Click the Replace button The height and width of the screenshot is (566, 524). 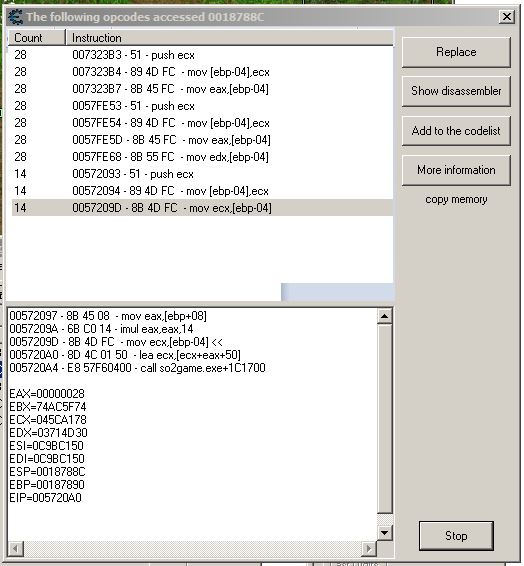(x=456, y=52)
